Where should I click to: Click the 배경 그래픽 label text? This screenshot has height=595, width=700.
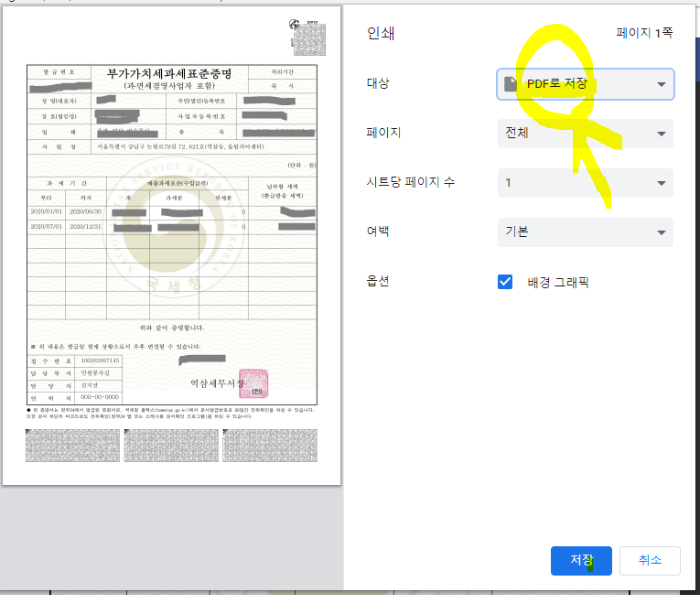558,282
